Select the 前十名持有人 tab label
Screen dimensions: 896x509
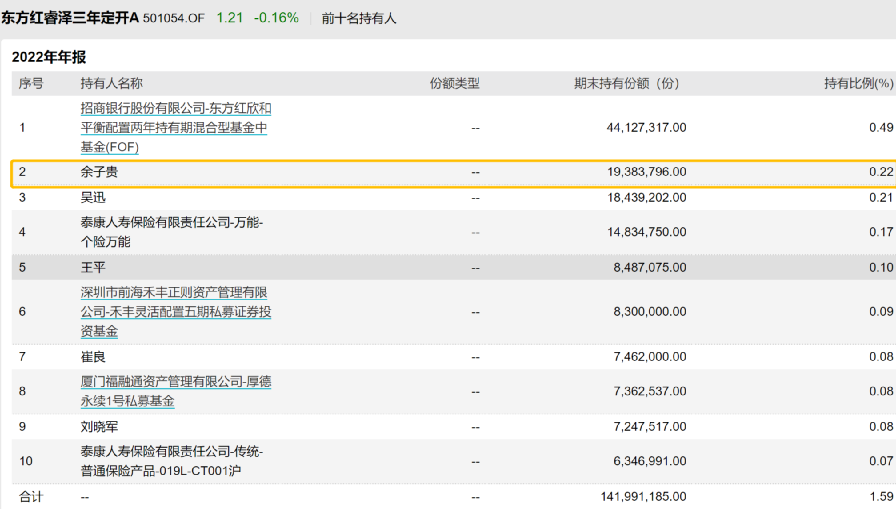[x=358, y=18]
